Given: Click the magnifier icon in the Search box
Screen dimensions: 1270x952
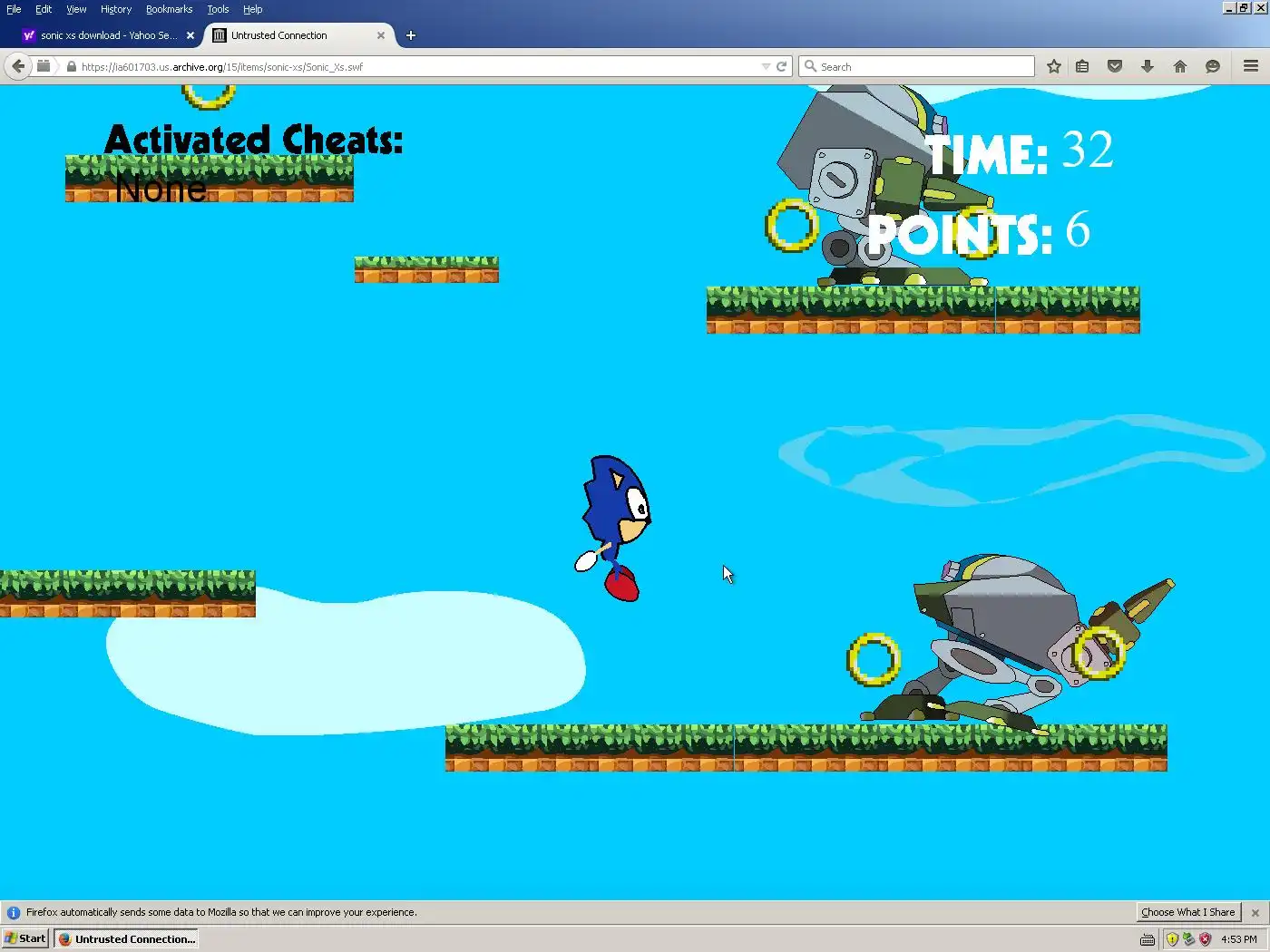Looking at the screenshot, I should [x=810, y=66].
